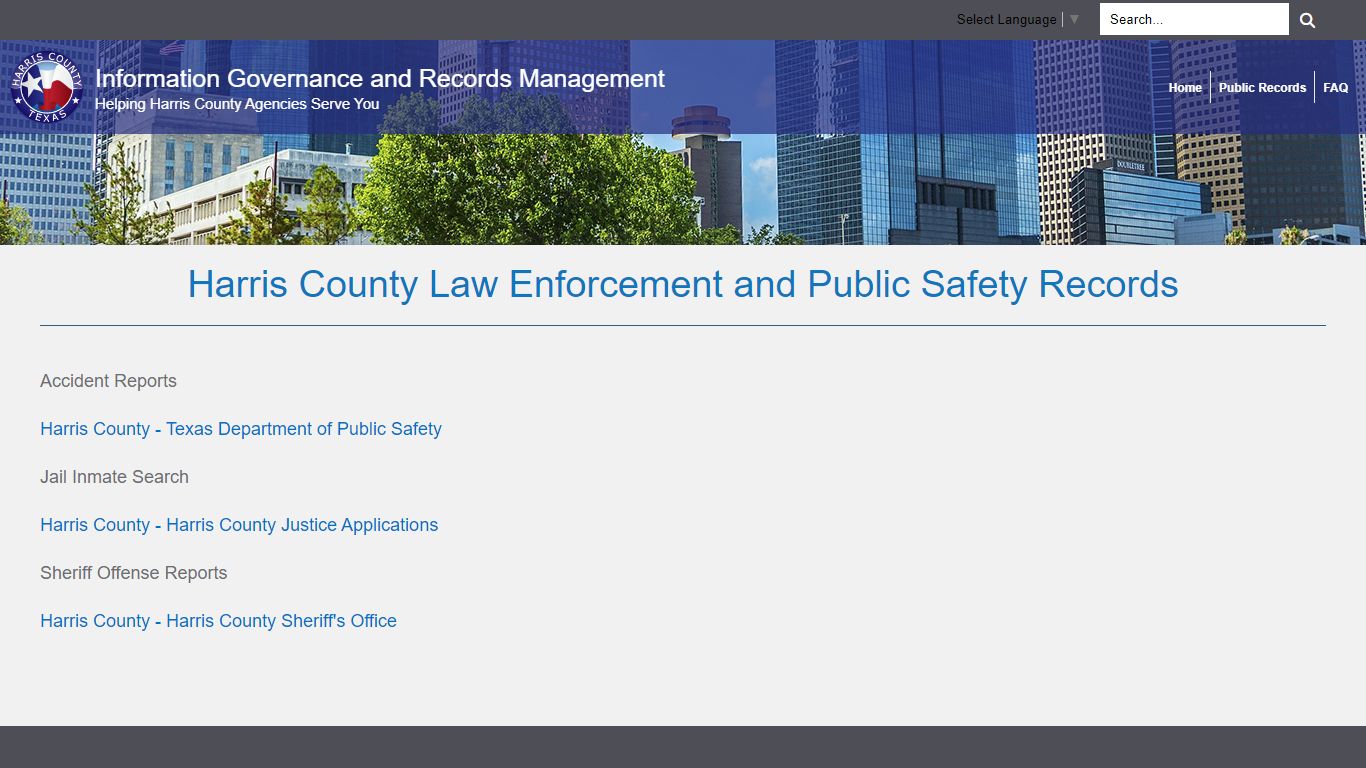Click the Law Enforcement and Public Safety Records heading

pos(683,285)
